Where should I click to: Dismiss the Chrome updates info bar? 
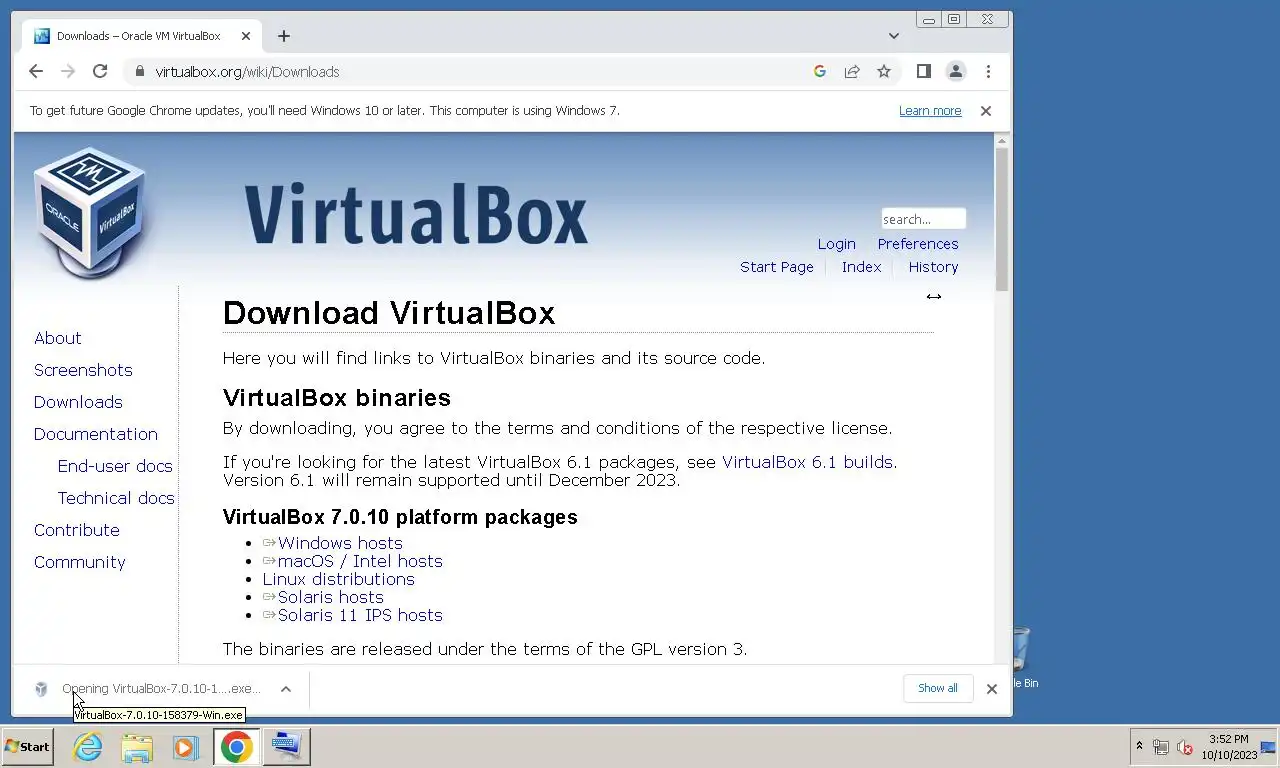[986, 111]
